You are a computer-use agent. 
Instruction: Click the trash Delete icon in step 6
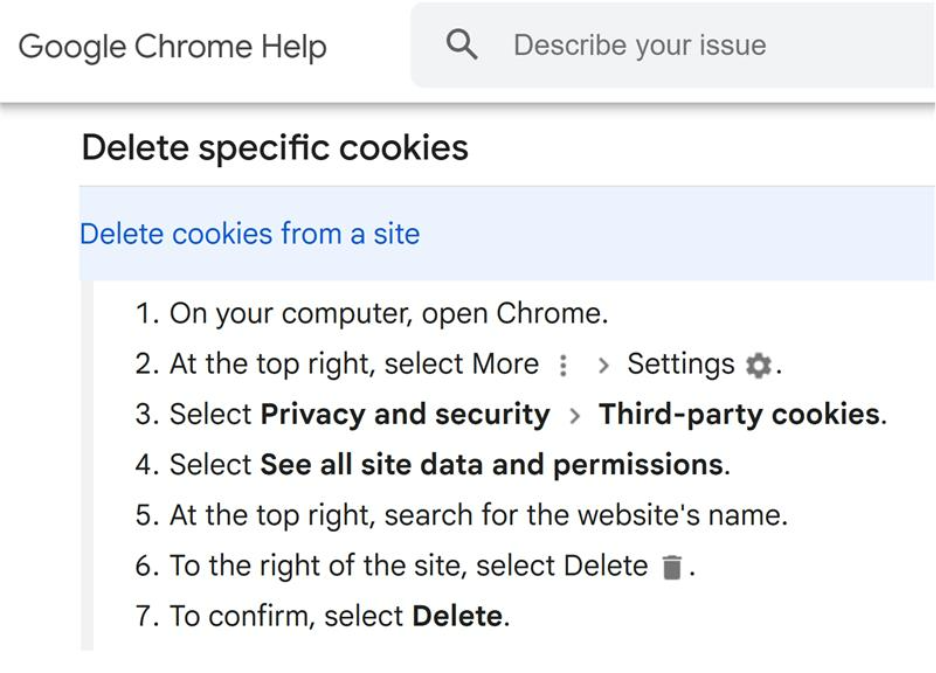[672, 567]
